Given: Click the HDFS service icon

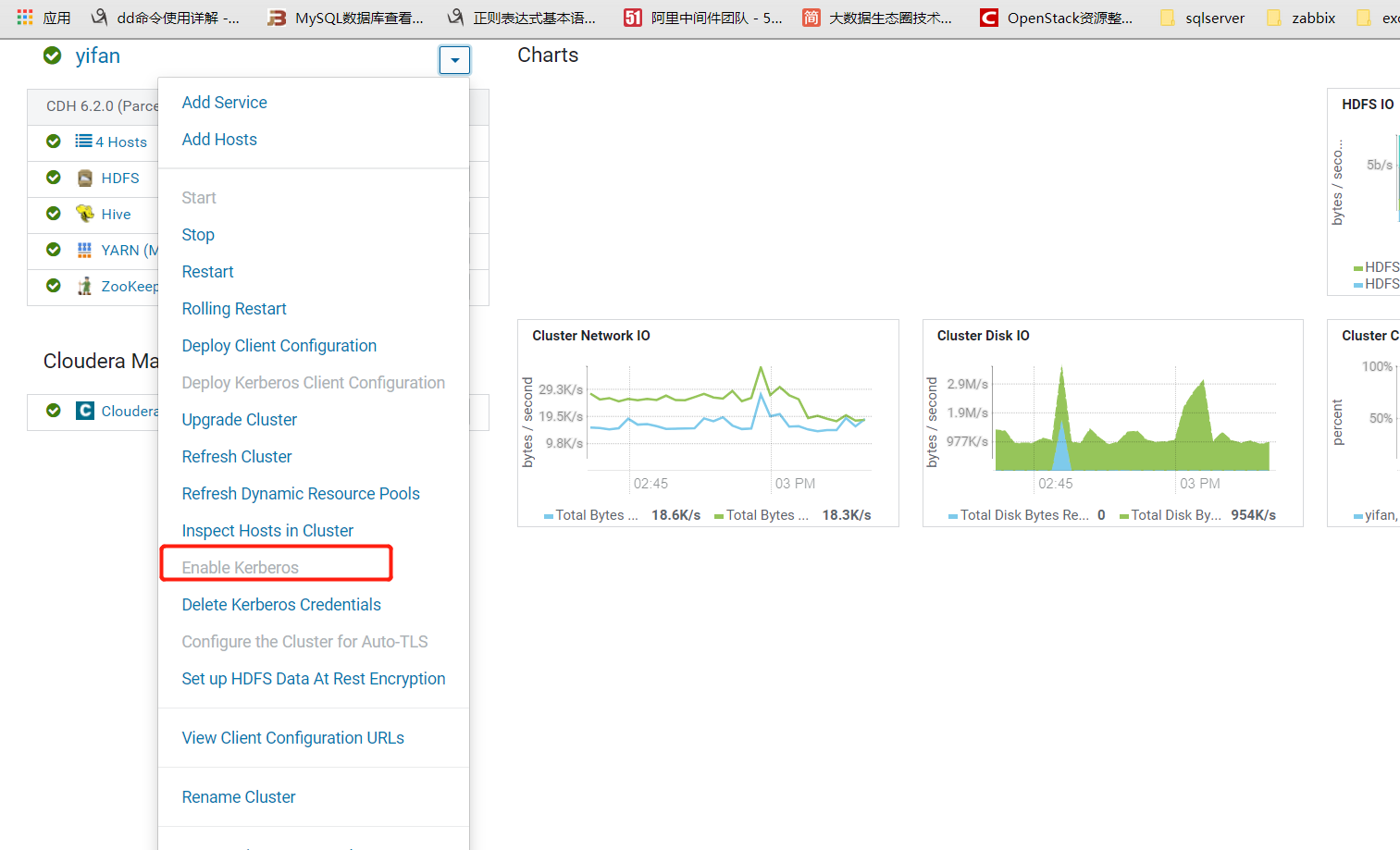Looking at the screenshot, I should coord(85,179).
